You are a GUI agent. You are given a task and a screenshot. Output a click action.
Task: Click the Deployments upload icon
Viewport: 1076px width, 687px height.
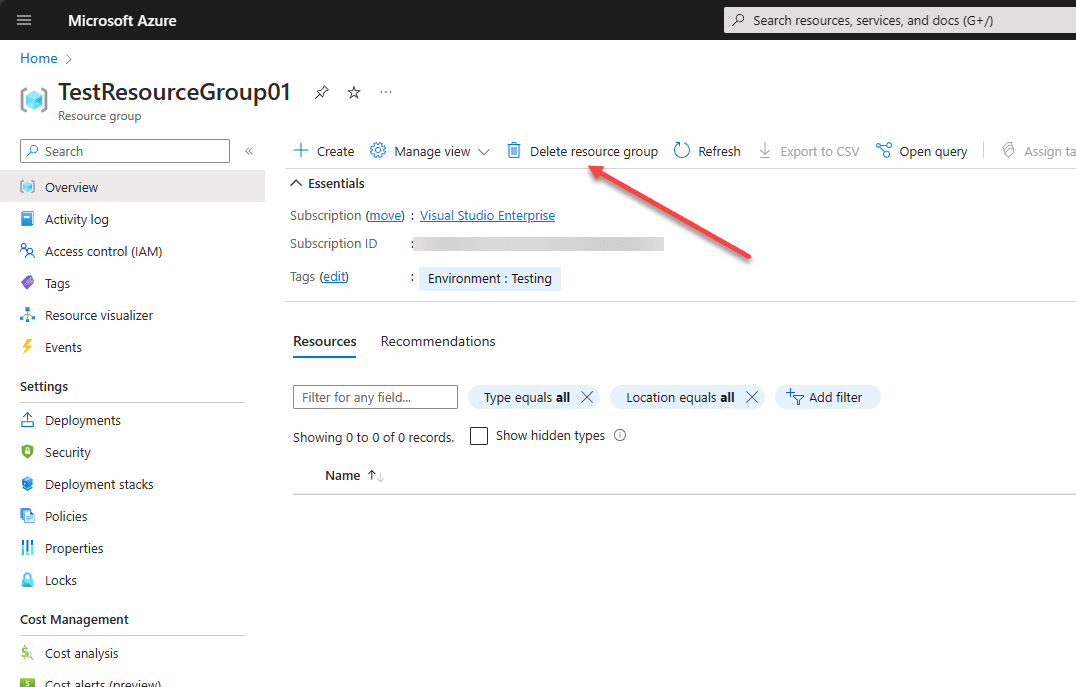[27, 420]
